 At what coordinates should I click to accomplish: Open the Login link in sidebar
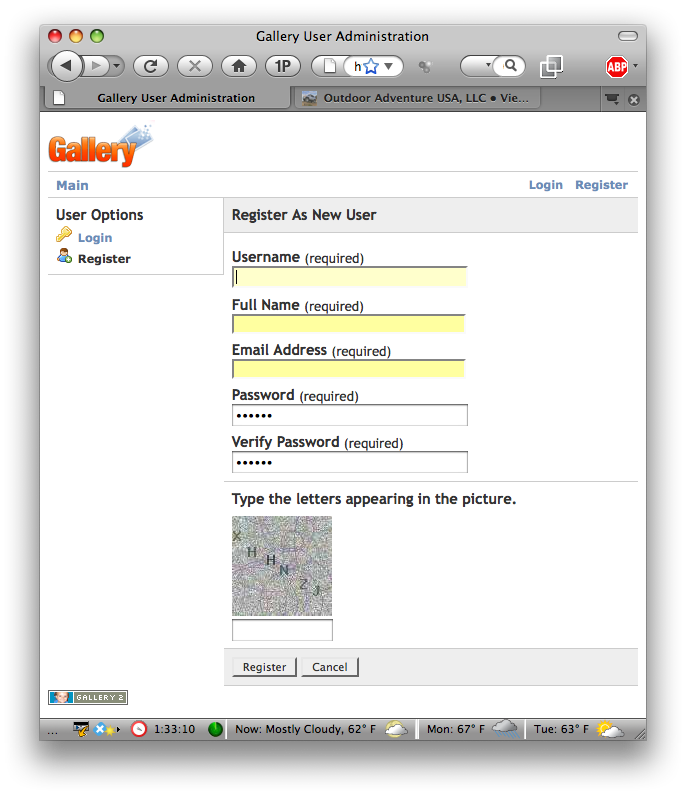[x=95, y=238]
